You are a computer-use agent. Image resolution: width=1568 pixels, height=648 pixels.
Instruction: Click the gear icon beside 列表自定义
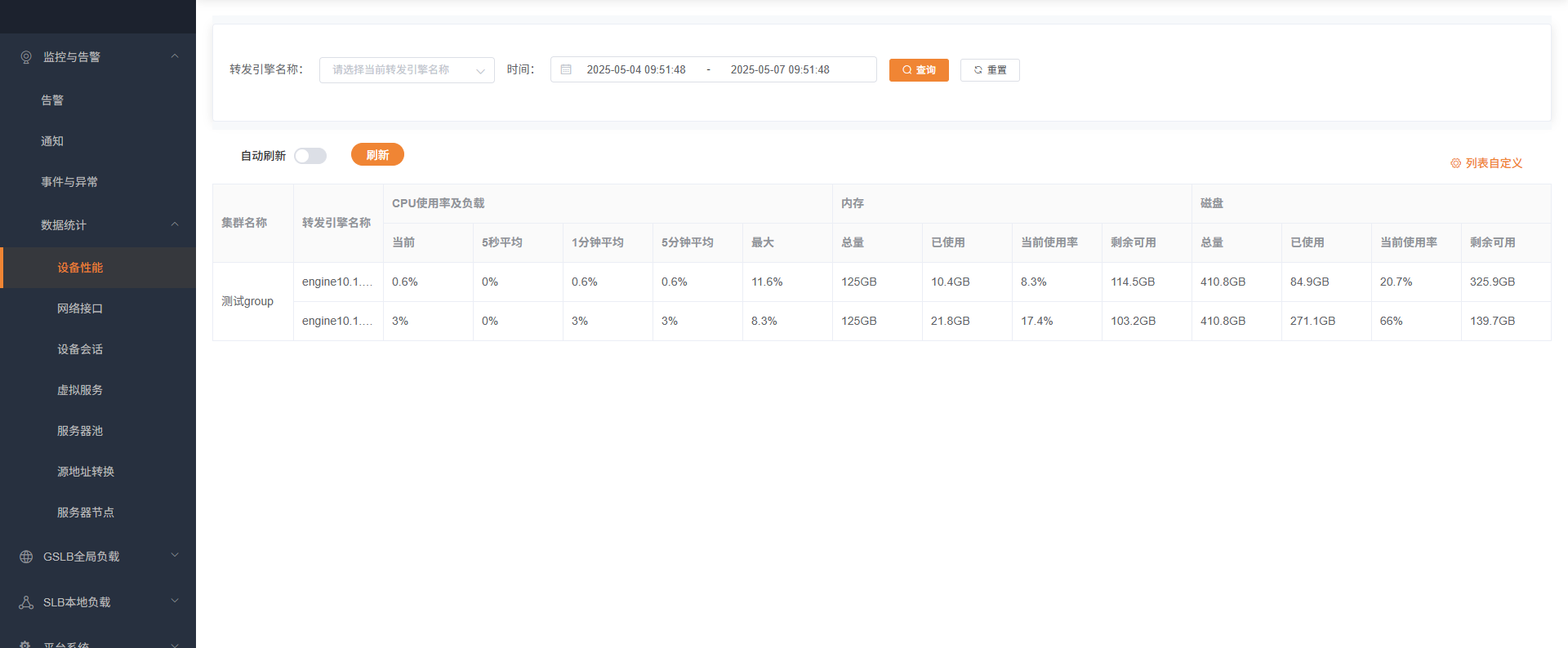[1455, 163]
